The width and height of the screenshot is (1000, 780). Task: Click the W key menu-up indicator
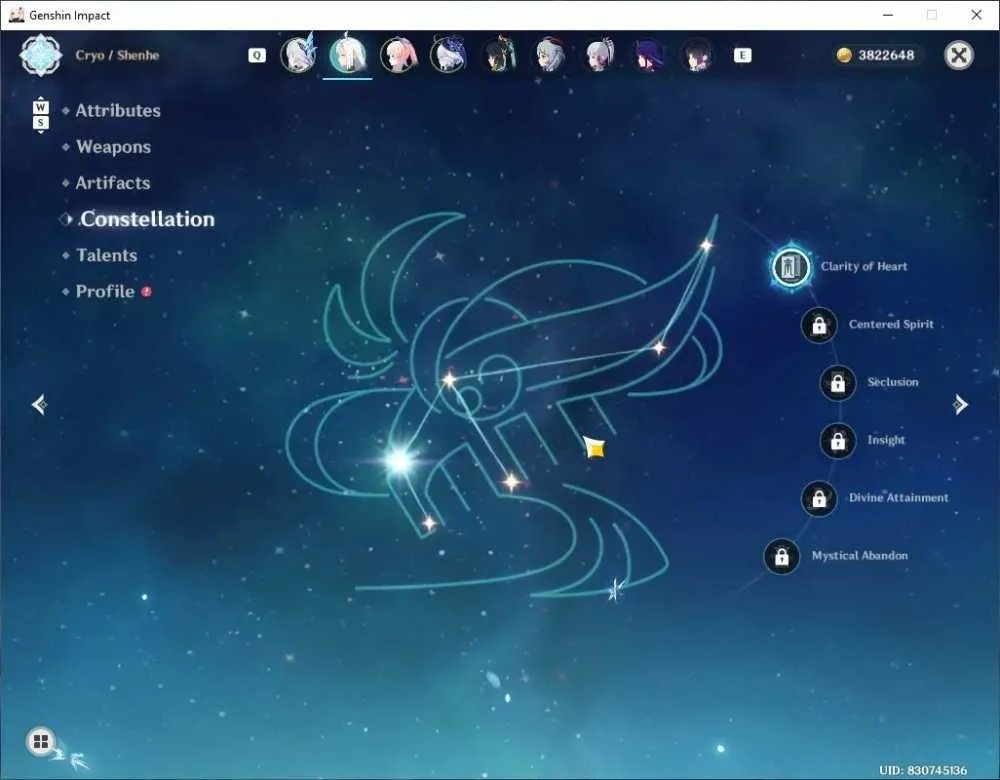pos(40,107)
